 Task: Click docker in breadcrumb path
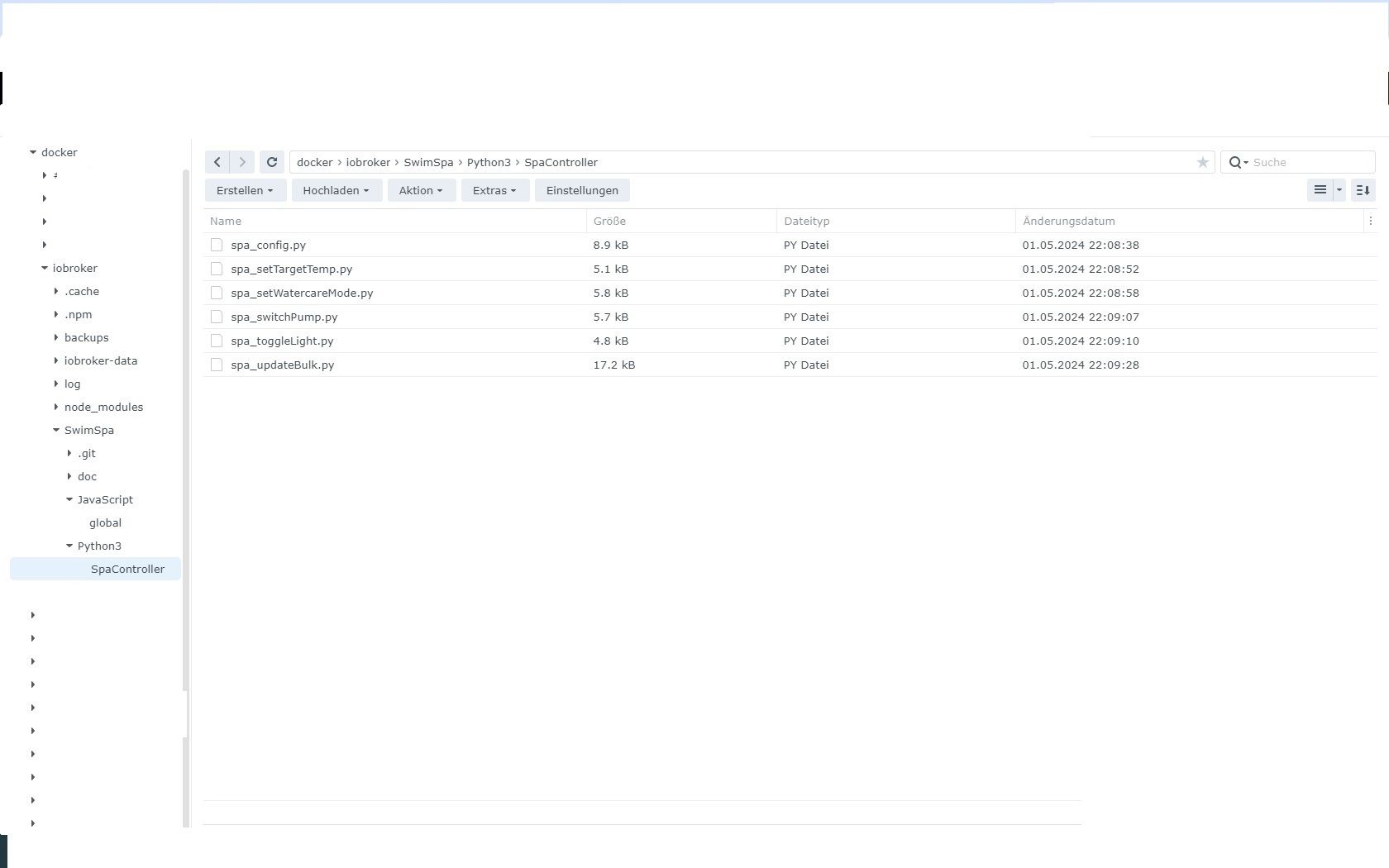tap(315, 162)
